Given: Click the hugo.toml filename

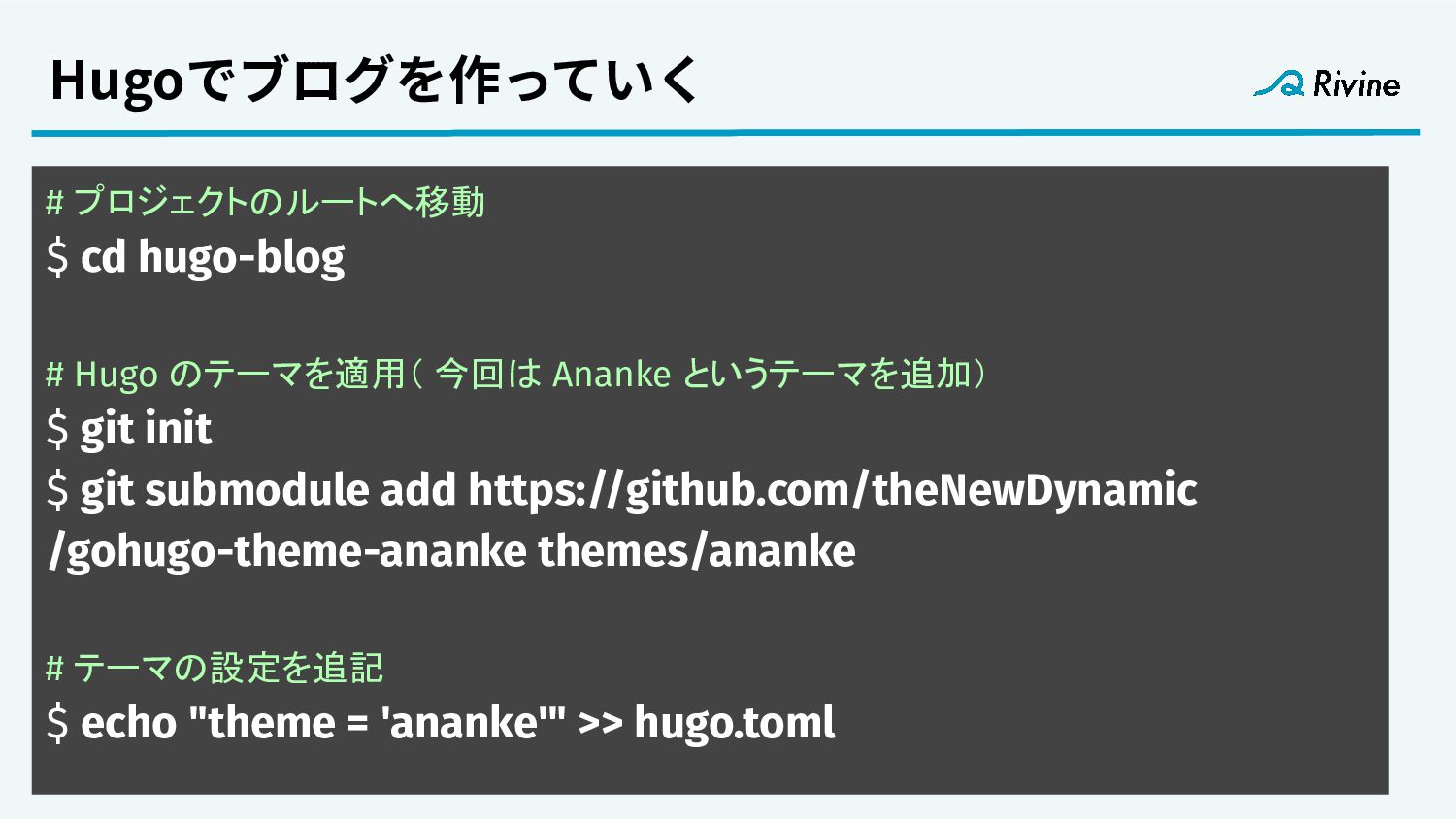Looking at the screenshot, I should click(735, 723).
